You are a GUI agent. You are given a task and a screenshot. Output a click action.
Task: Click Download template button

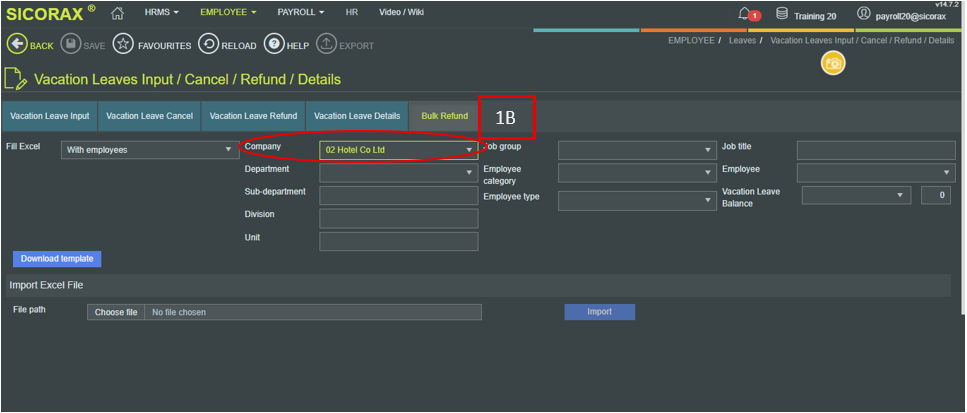pyautogui.click(x=57, y=259)
